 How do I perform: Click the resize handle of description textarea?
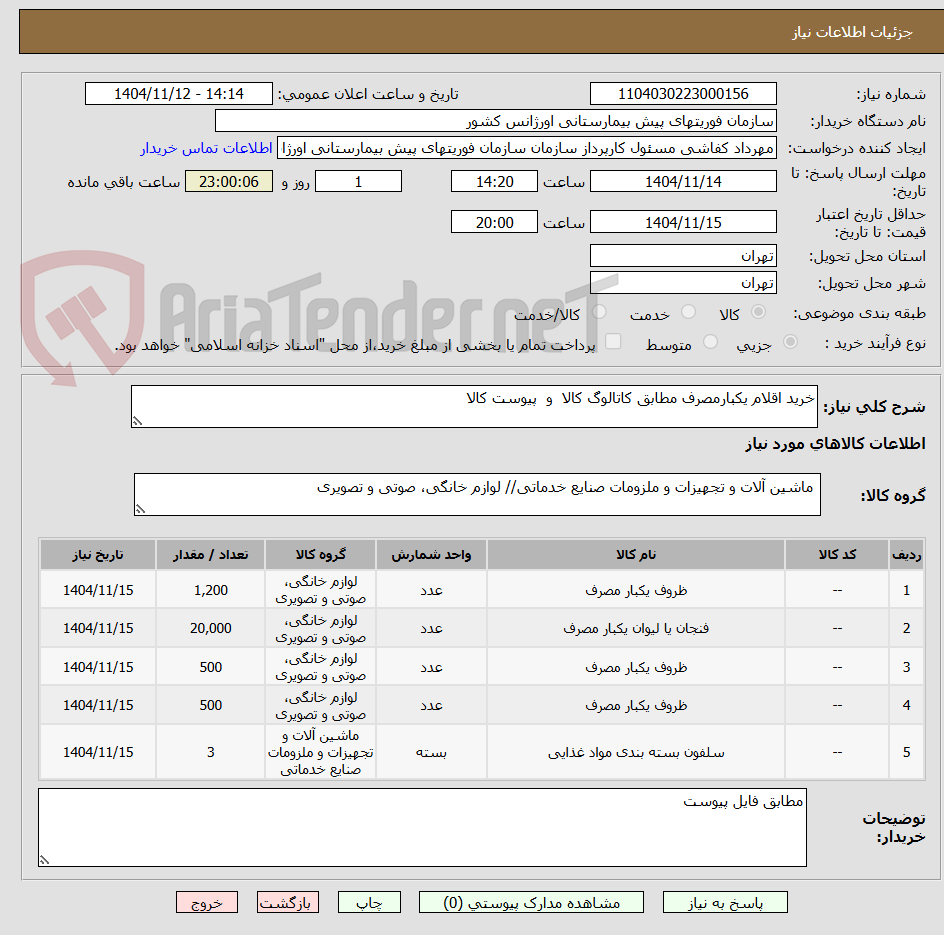pyautogui.click(x=137, y=421)
